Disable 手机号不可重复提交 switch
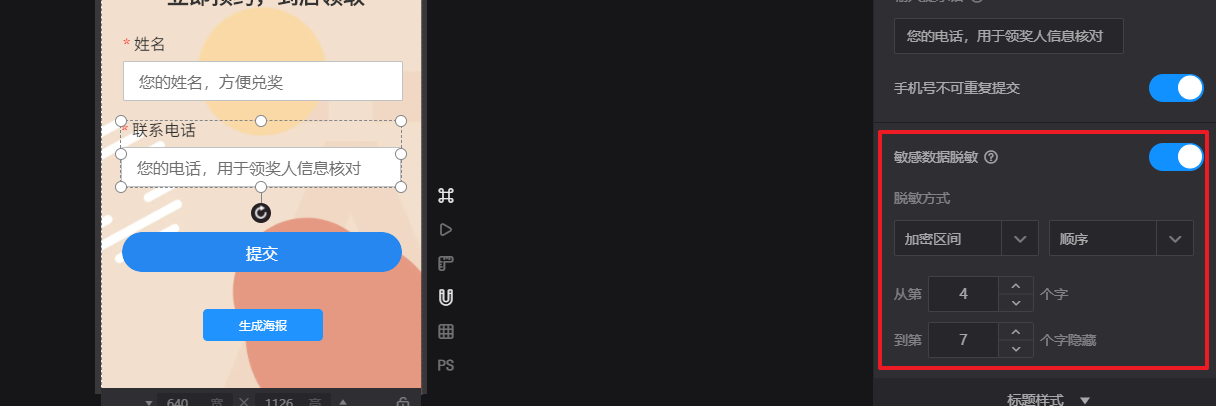 [1176, 88]
